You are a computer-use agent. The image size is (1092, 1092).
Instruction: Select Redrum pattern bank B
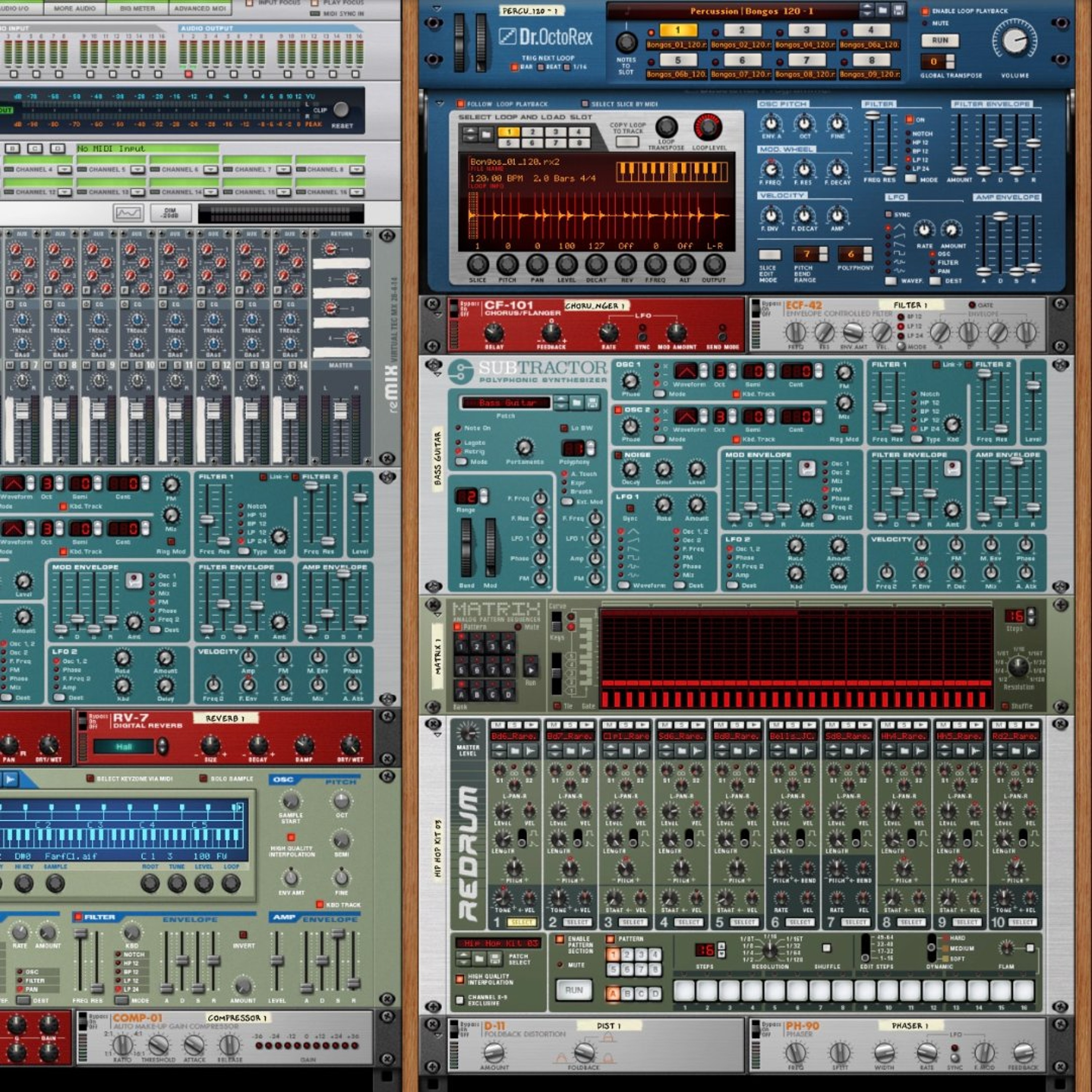pyautogui.click(x=627, y=994)
